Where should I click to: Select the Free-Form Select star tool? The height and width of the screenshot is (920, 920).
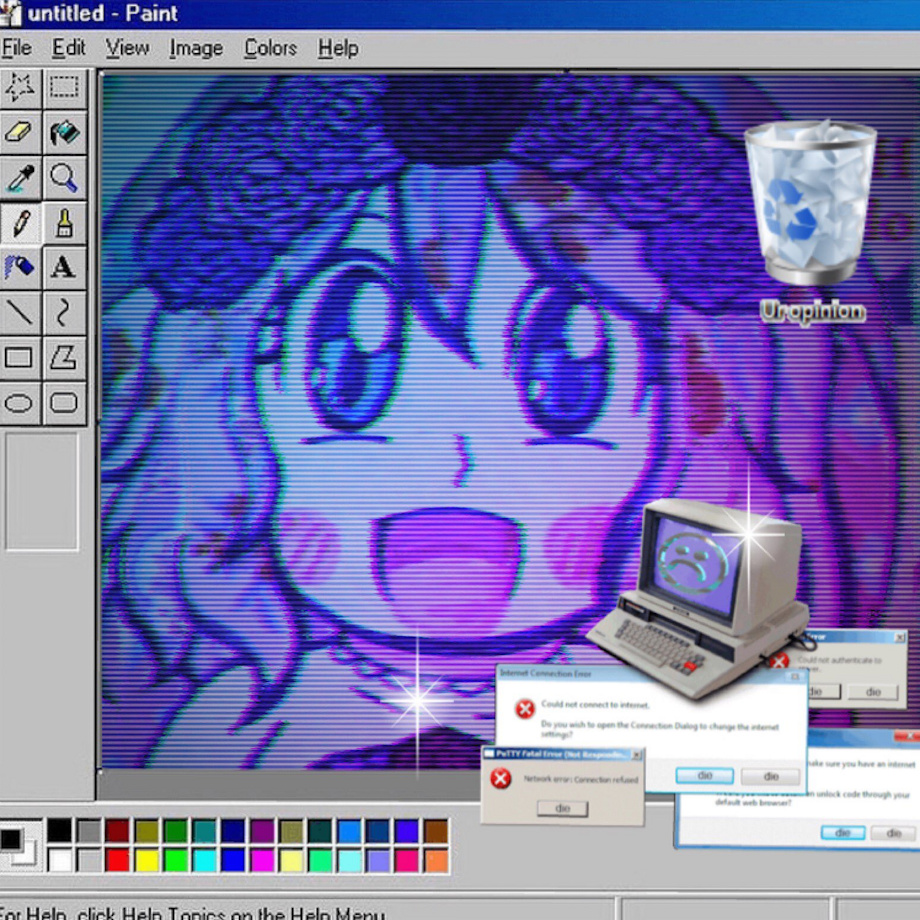(21, 88)
